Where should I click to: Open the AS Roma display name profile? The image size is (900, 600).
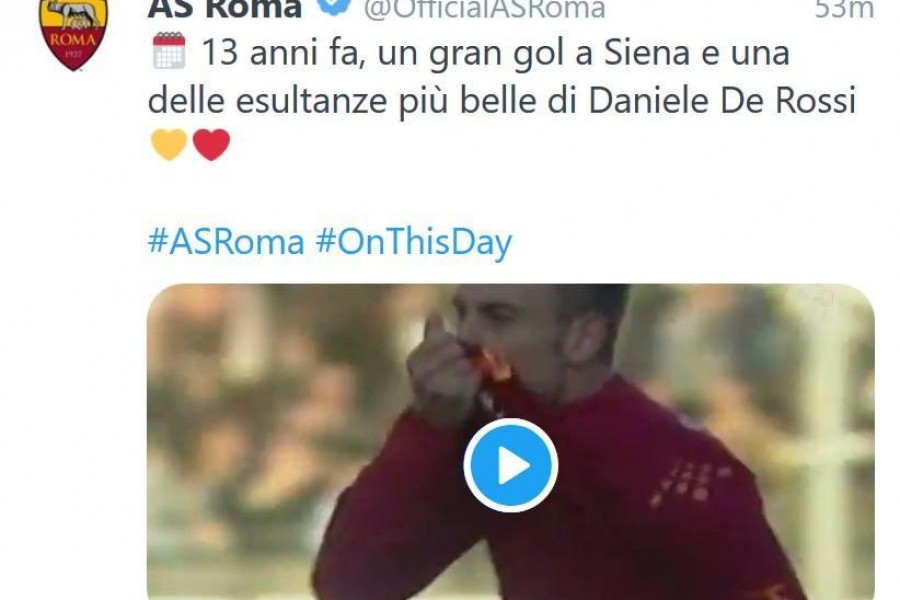tap(224, 8)
